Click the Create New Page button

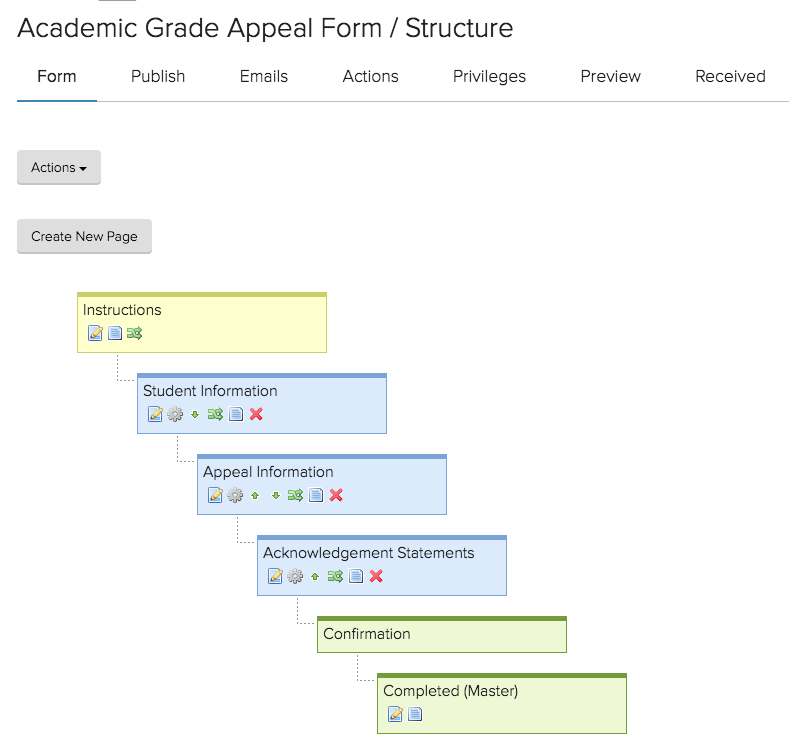point(84,237)
